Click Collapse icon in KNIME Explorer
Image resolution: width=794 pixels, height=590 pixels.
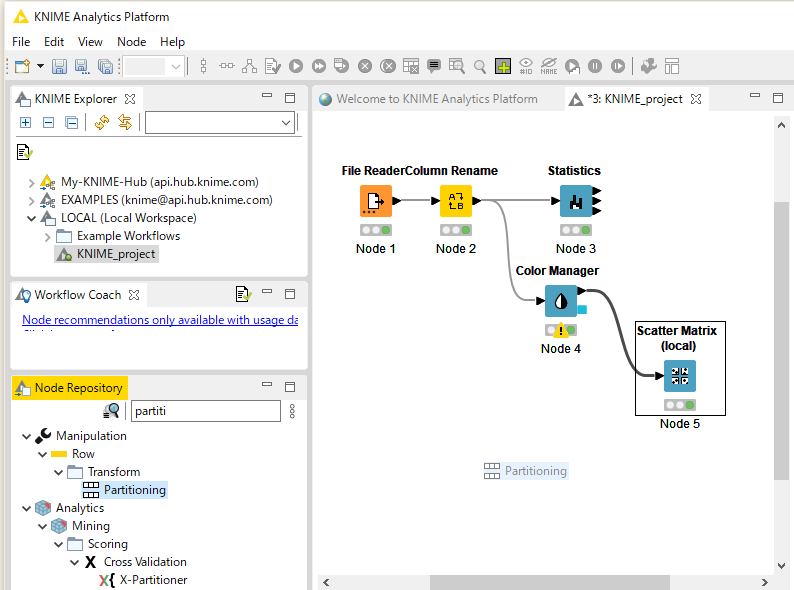(49, 123)
